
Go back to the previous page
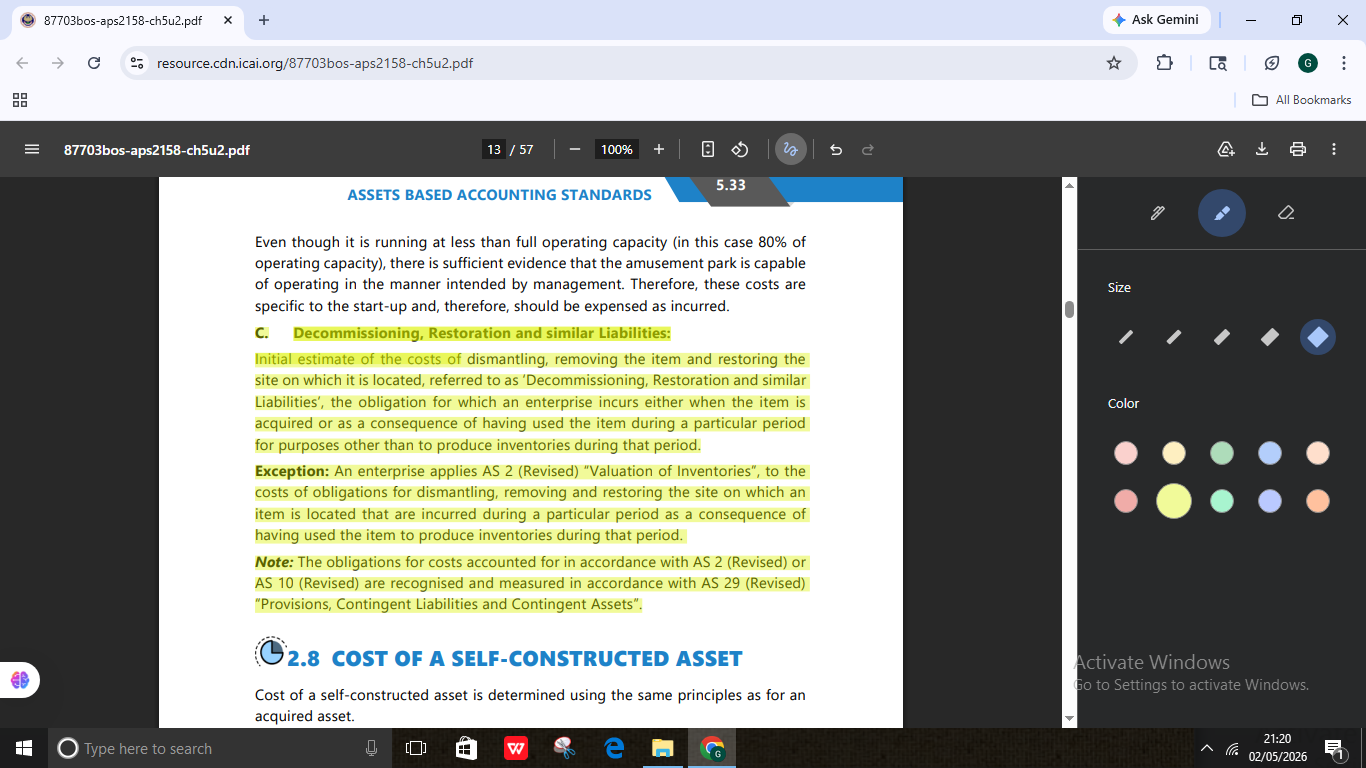22,63
